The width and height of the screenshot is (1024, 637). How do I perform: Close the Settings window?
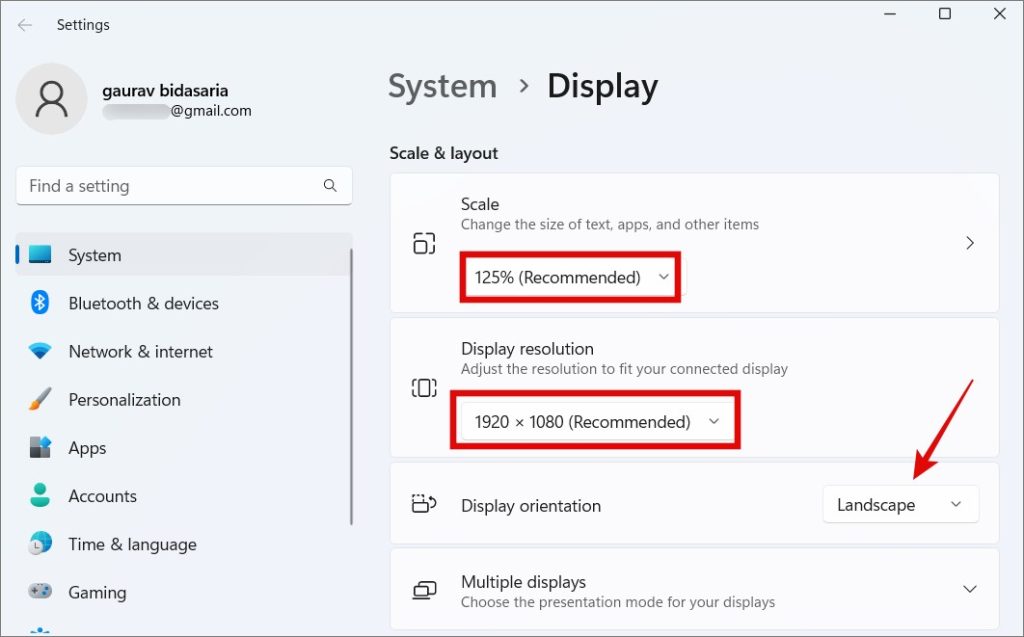999,14
